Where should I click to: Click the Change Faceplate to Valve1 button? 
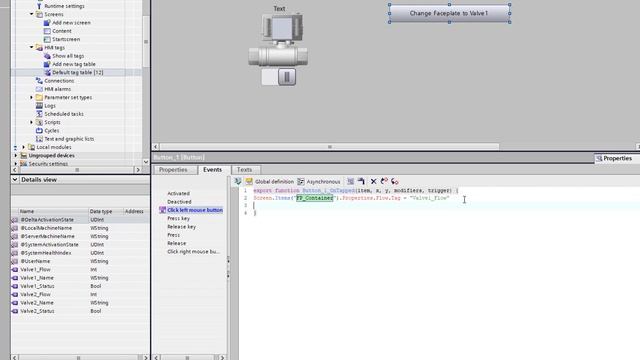coord(449,13)
